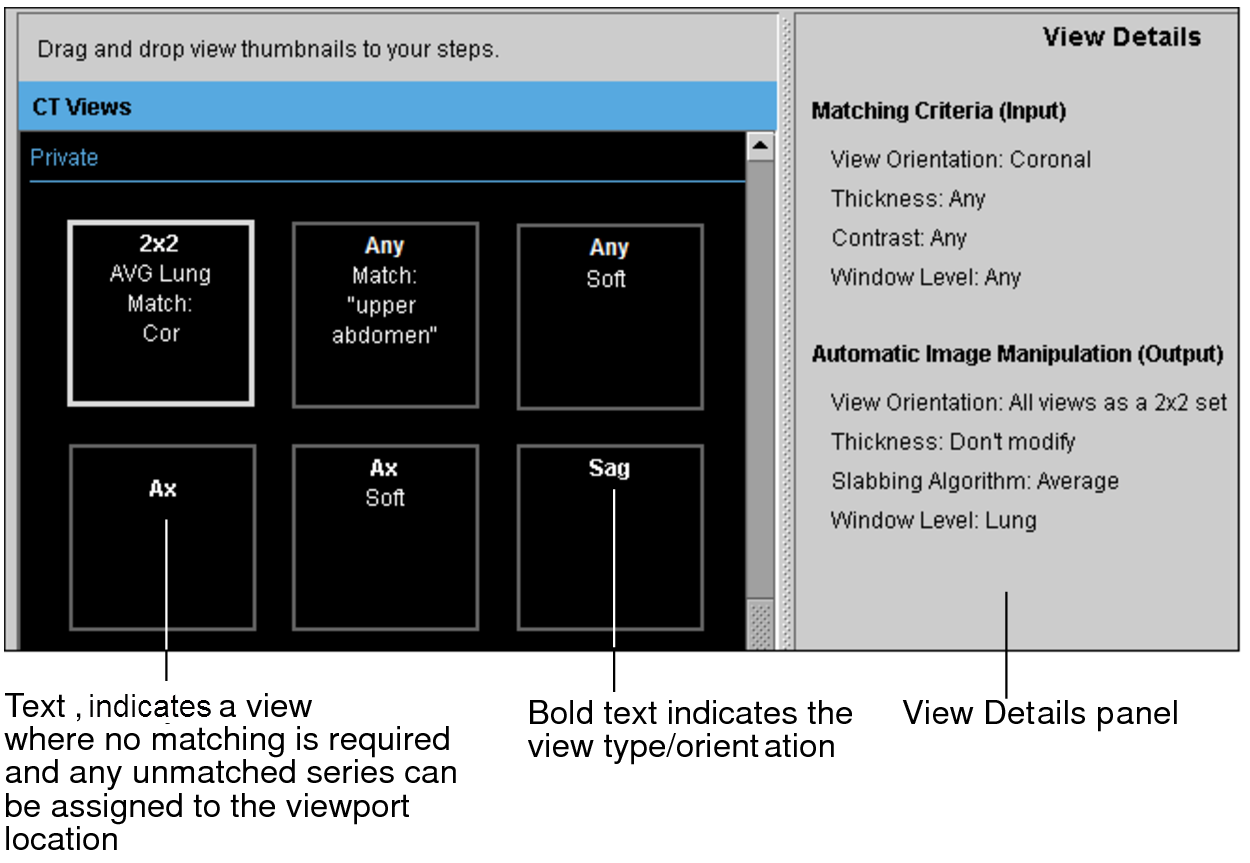Click the Contrast: Any criteria line
The width and height of the screenshot is (1250, 863).
tap(898, 238)
